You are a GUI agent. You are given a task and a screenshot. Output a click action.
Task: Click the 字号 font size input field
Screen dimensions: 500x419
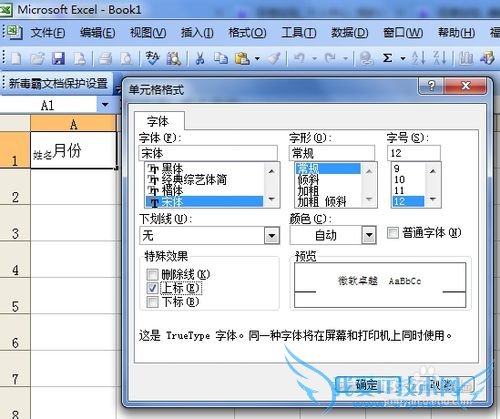point(414,153)
